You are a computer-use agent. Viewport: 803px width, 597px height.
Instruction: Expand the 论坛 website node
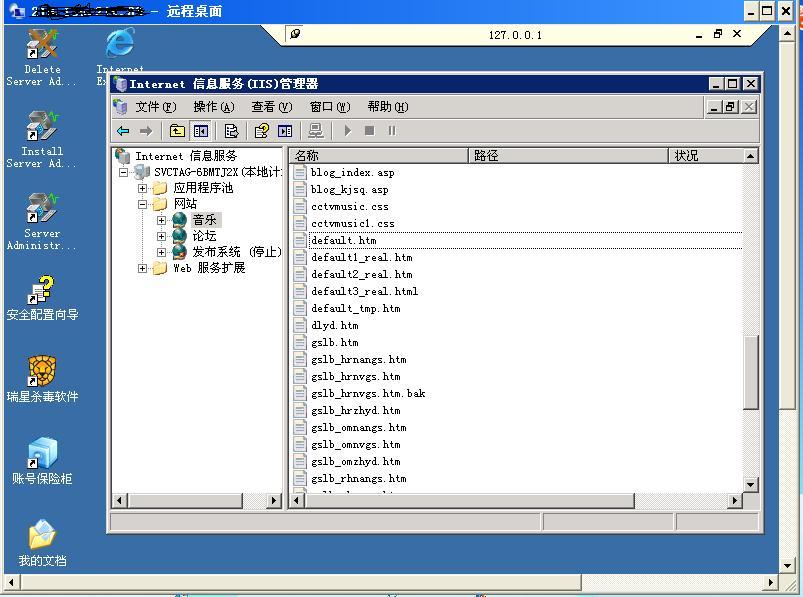161,236
